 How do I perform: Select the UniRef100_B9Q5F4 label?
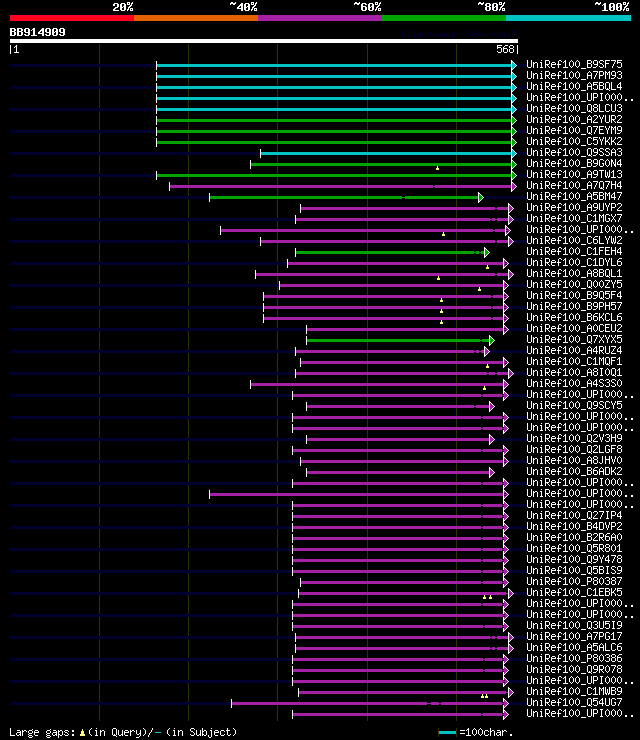[x=574, y=295]
